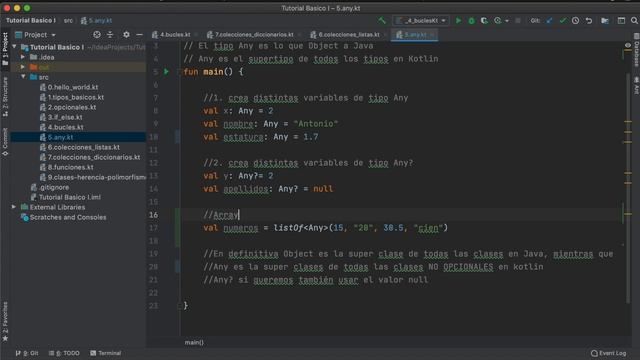
Task: Open Project Structure icon in toolbar
Action: click(605, 20)
